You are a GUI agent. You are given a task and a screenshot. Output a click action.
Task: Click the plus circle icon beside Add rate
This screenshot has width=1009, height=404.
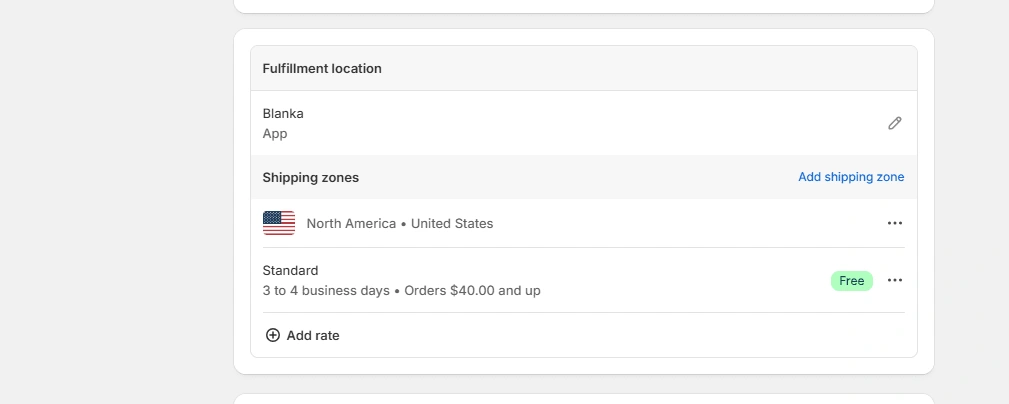point(272,335)
